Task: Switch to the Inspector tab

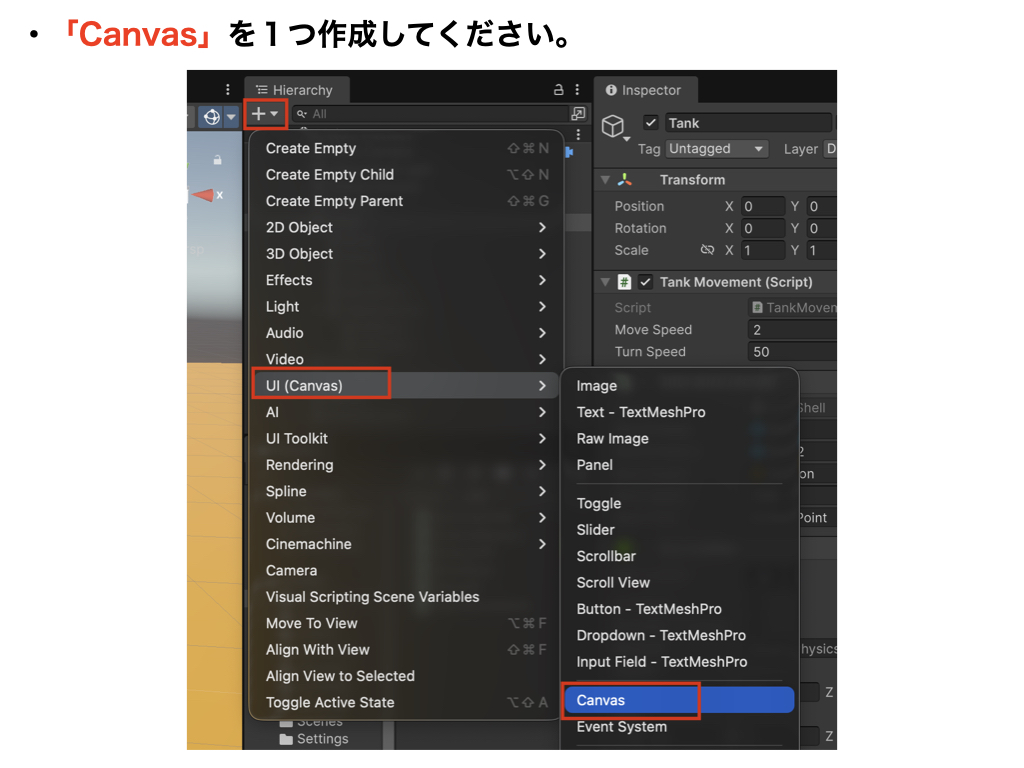Action: (x=644, y=90)
